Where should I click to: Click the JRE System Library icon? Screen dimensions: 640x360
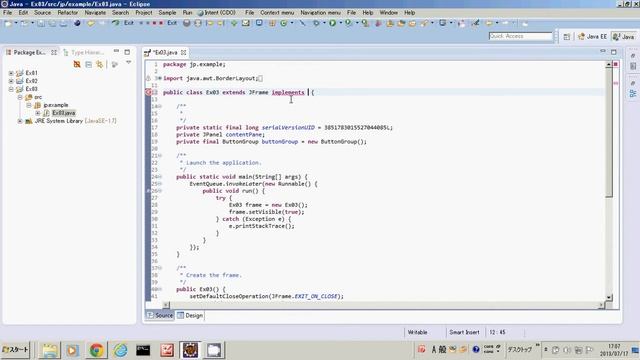[x=29, y=121]
